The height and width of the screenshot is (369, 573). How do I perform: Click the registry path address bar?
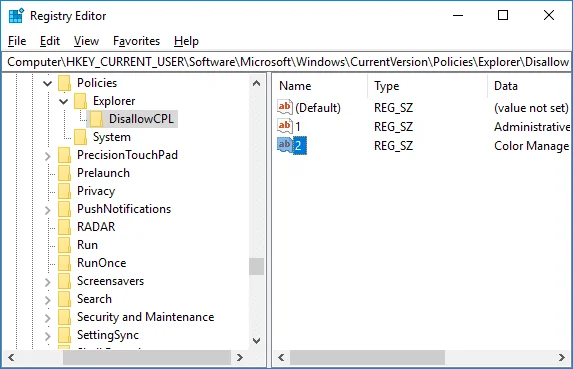tap(286, 62)
